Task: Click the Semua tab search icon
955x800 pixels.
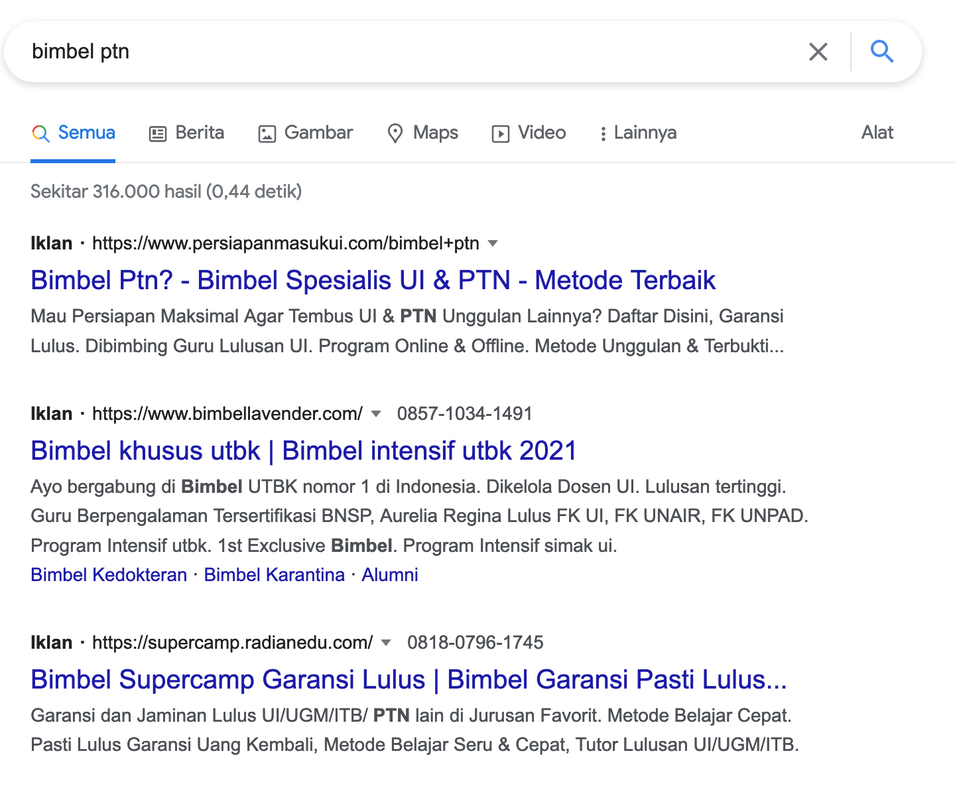Action: click(41, 134)
